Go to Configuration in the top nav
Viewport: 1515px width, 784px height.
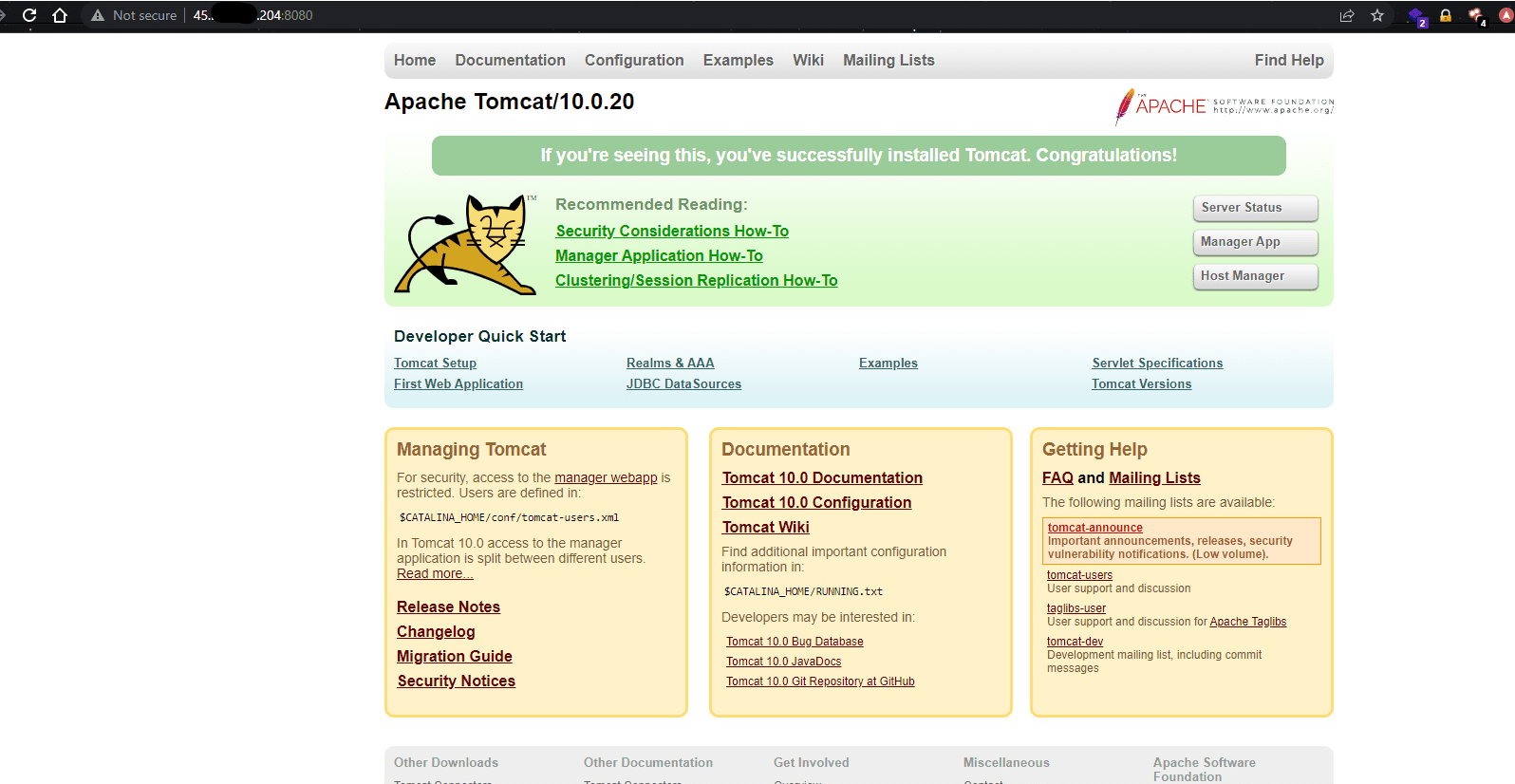coord(634,60)
